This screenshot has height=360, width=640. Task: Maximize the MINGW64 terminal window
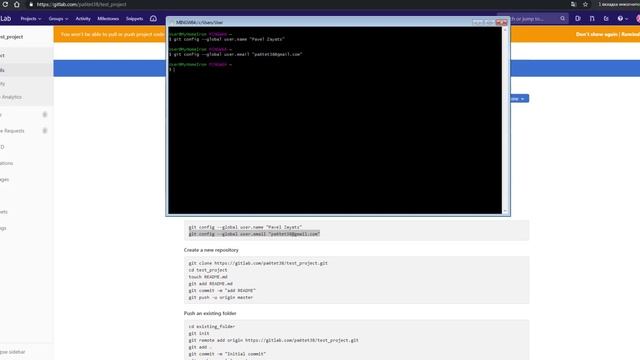[x=490, y=22]
